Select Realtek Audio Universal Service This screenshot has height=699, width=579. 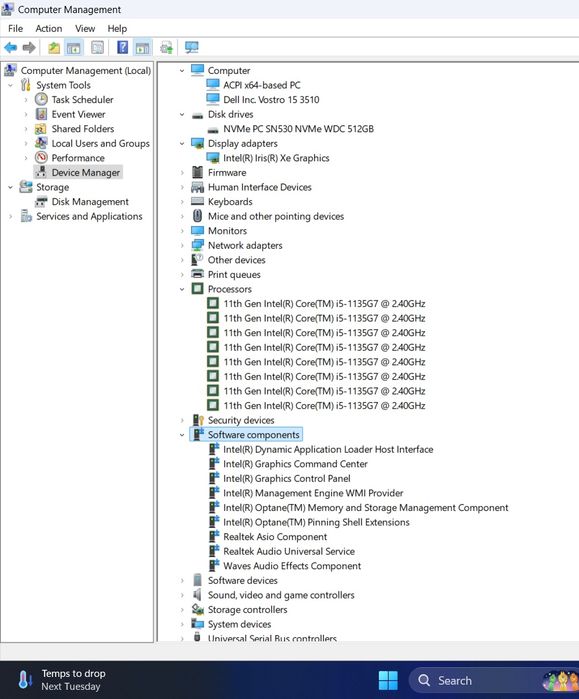point(289,551)
